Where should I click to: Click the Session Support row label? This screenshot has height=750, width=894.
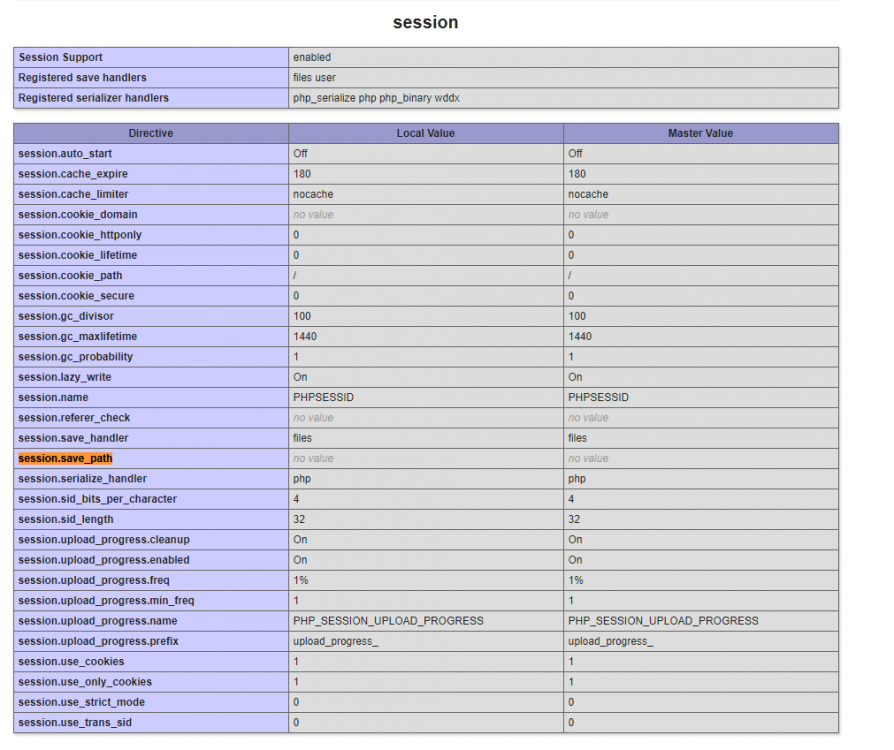tap(60, 57)
